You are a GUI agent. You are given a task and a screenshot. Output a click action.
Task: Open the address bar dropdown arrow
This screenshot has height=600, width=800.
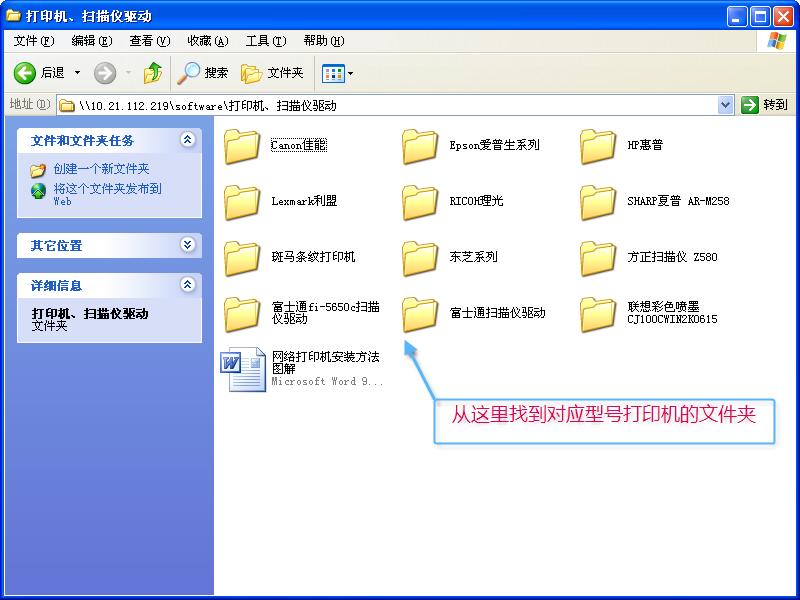point(726,104)
